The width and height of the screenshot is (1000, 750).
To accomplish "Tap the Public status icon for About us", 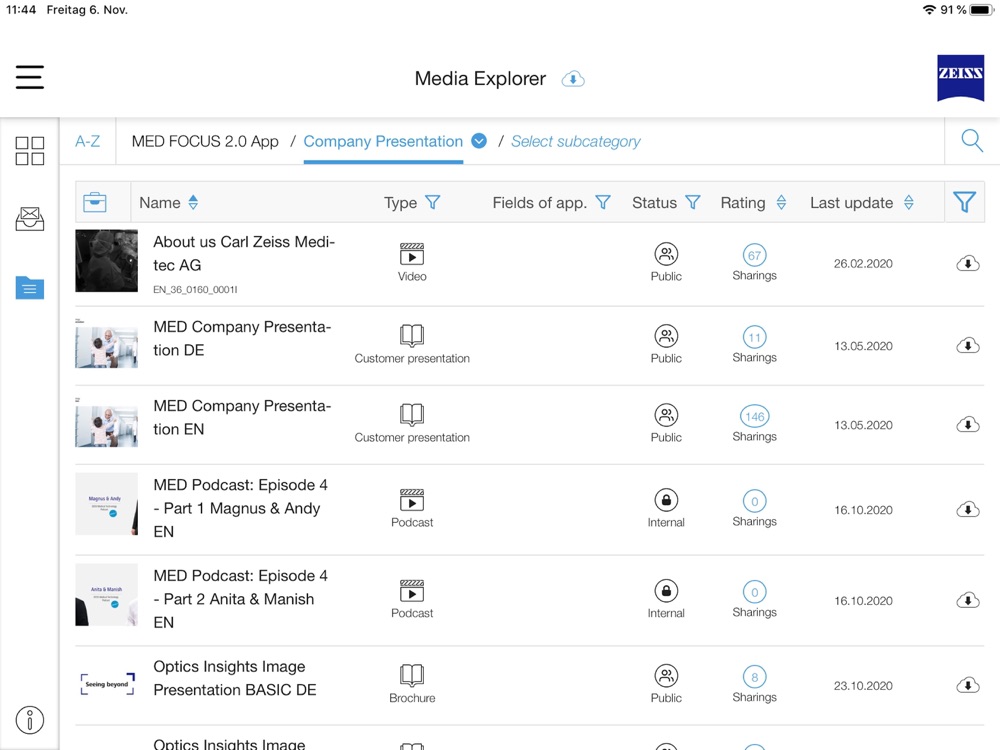I will tap(666, 254).
